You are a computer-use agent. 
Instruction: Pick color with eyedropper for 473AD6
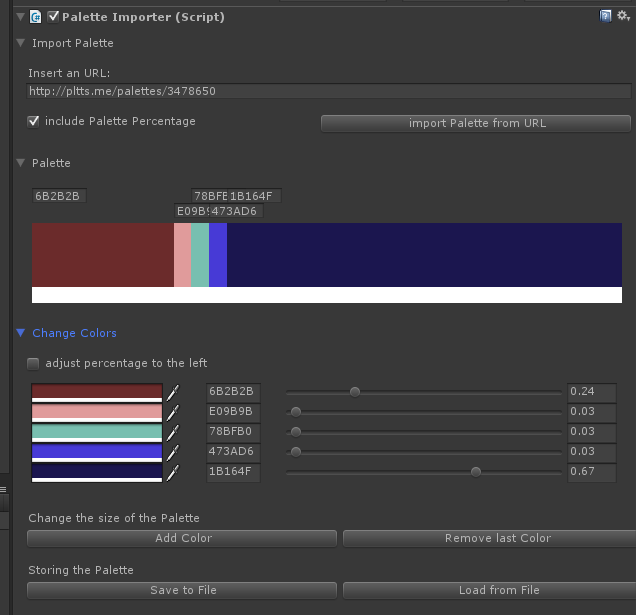point(173,452)
